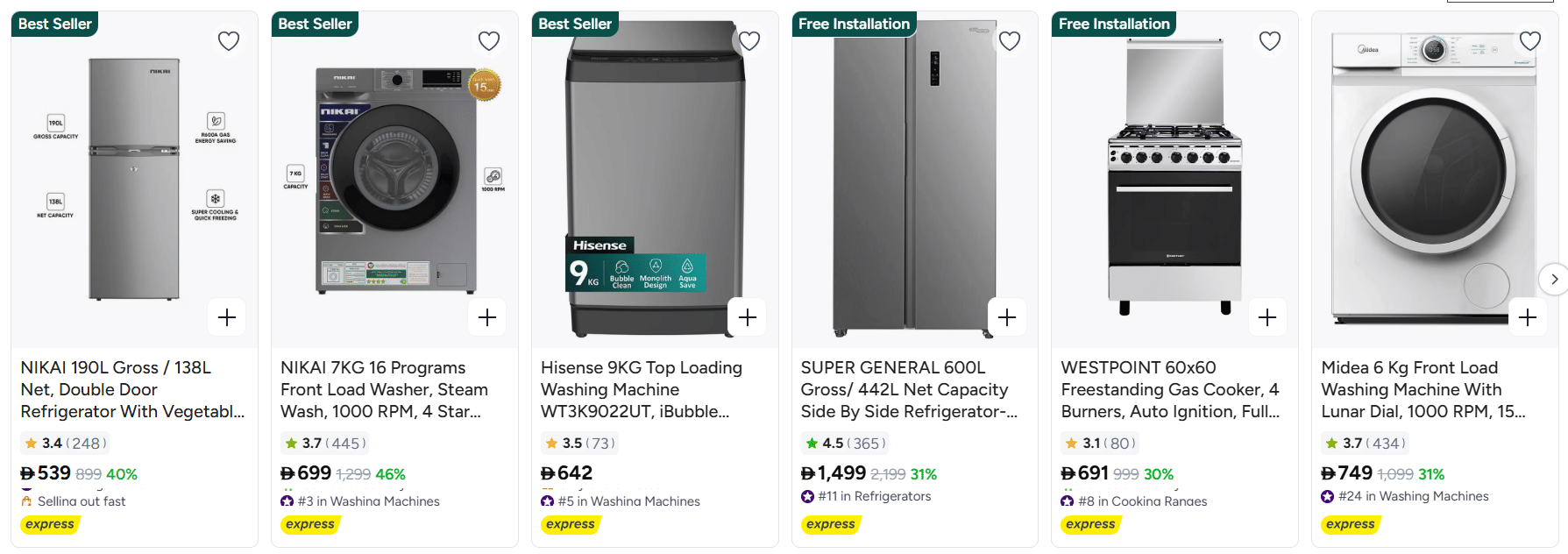Click heart icon on Midea washing machine

pos(1530,41)
